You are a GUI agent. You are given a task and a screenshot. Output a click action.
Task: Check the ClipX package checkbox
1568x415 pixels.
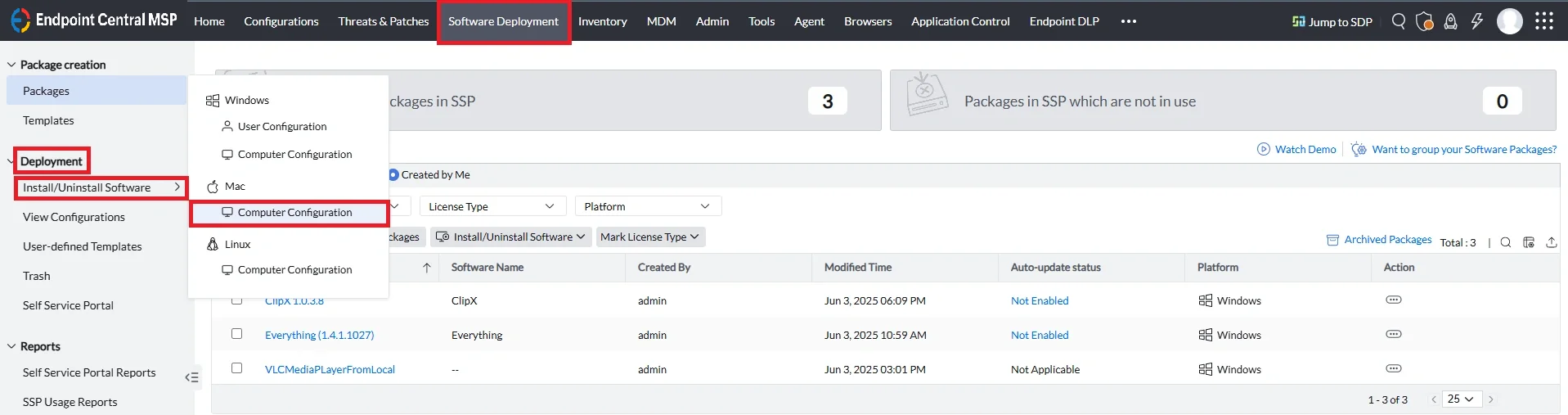tap(236, 301)
